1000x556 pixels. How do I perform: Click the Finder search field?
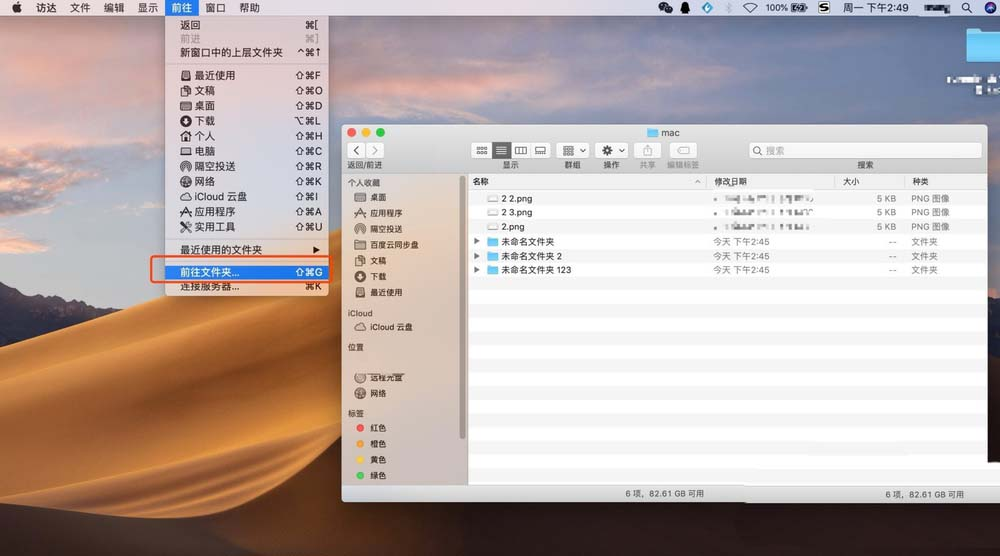coord(865,150)
